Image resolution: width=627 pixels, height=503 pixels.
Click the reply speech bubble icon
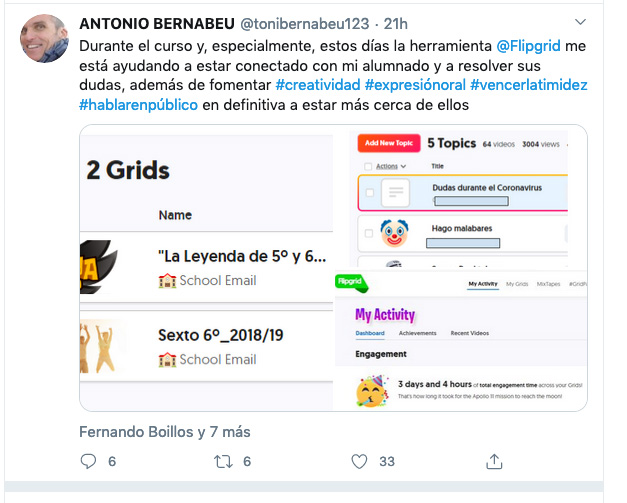(88, 461)
